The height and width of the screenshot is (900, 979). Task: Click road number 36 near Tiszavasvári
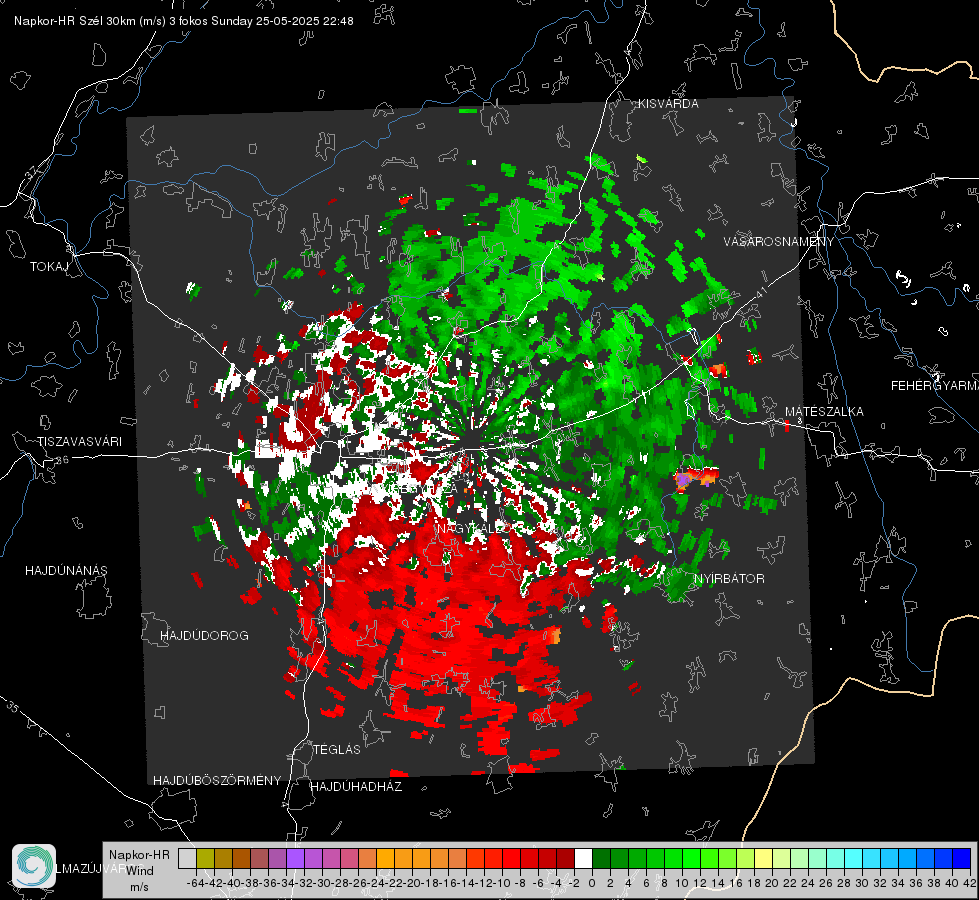click(62, 460)
